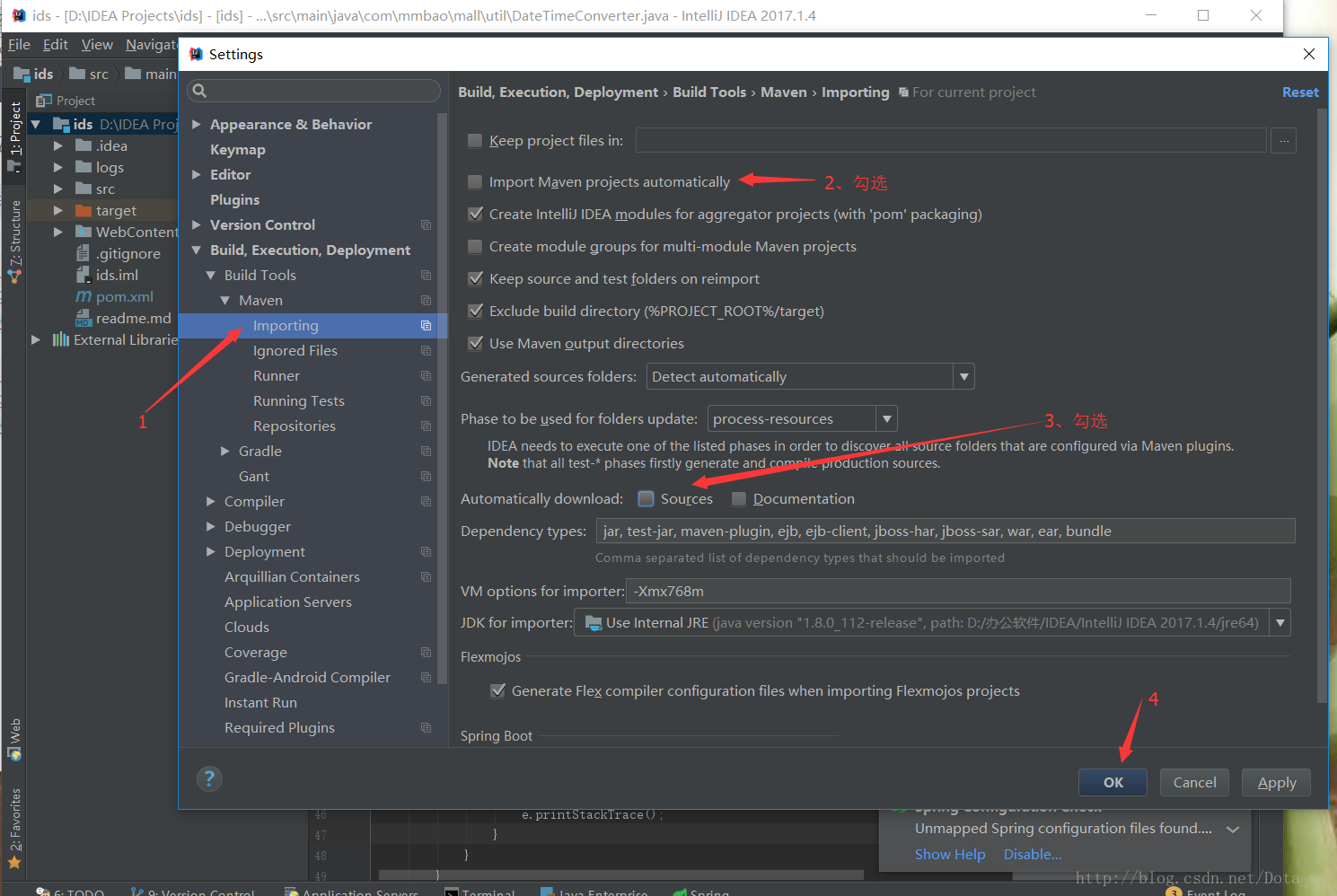Click the readme.md file icon

coord(84,318)
